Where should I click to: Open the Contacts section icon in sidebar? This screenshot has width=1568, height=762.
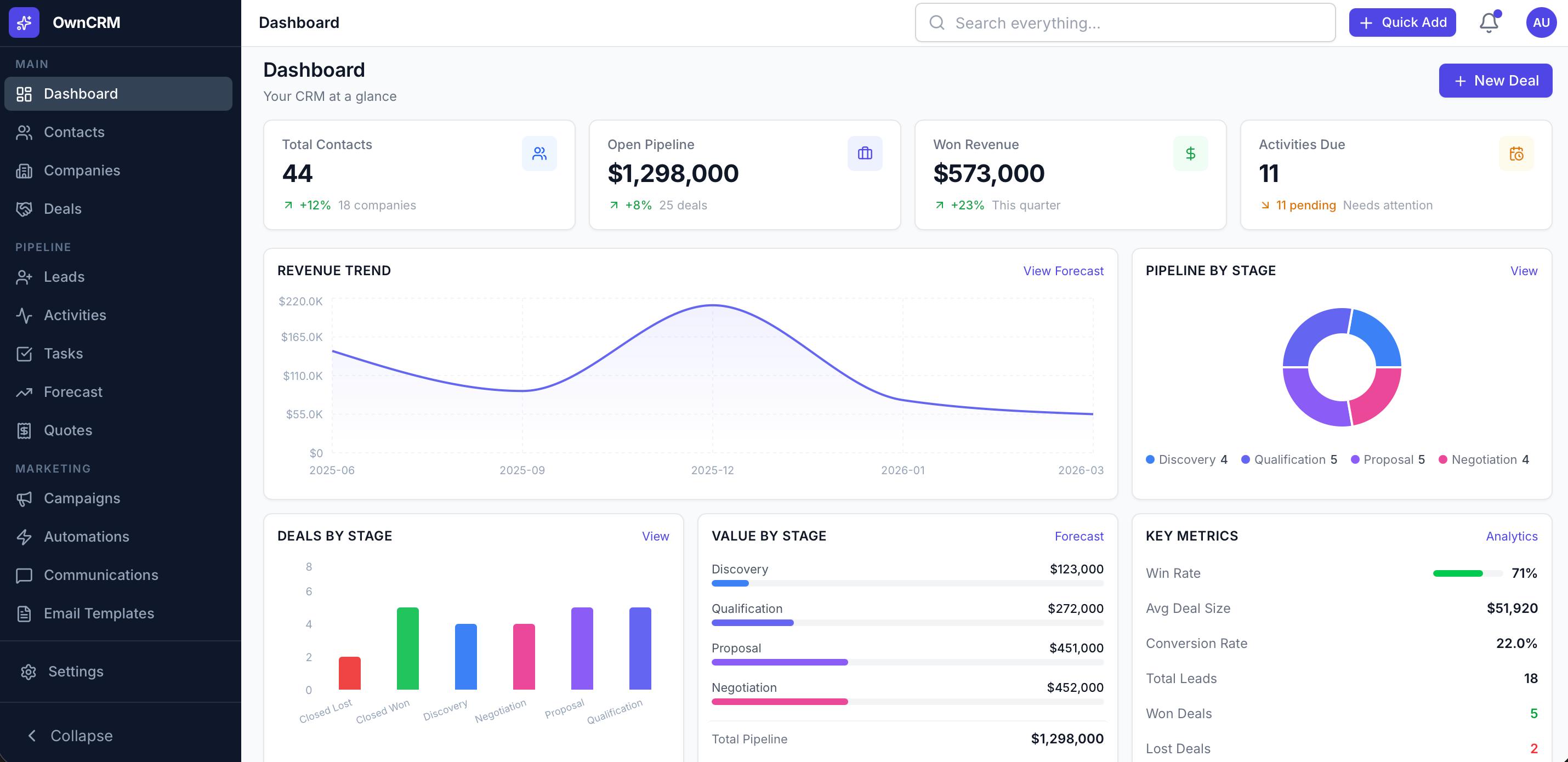[x=24, y=132]
